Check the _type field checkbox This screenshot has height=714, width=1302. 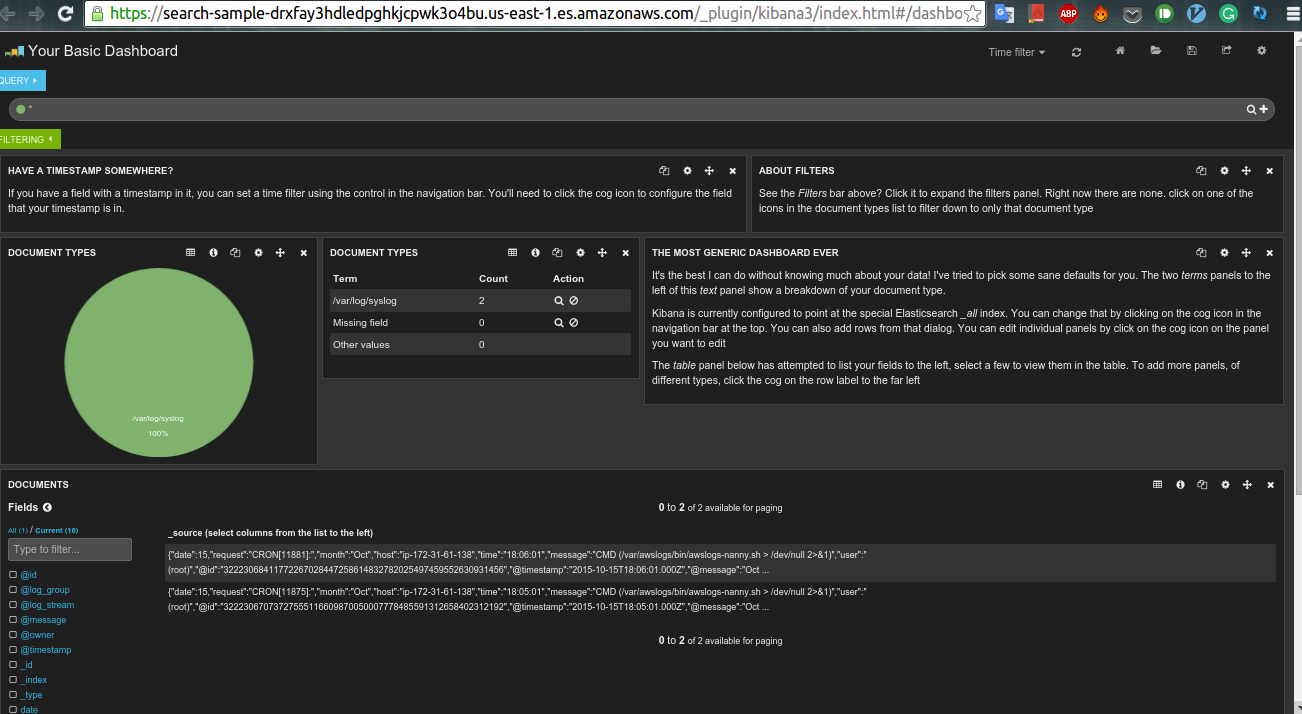[13, 695]
